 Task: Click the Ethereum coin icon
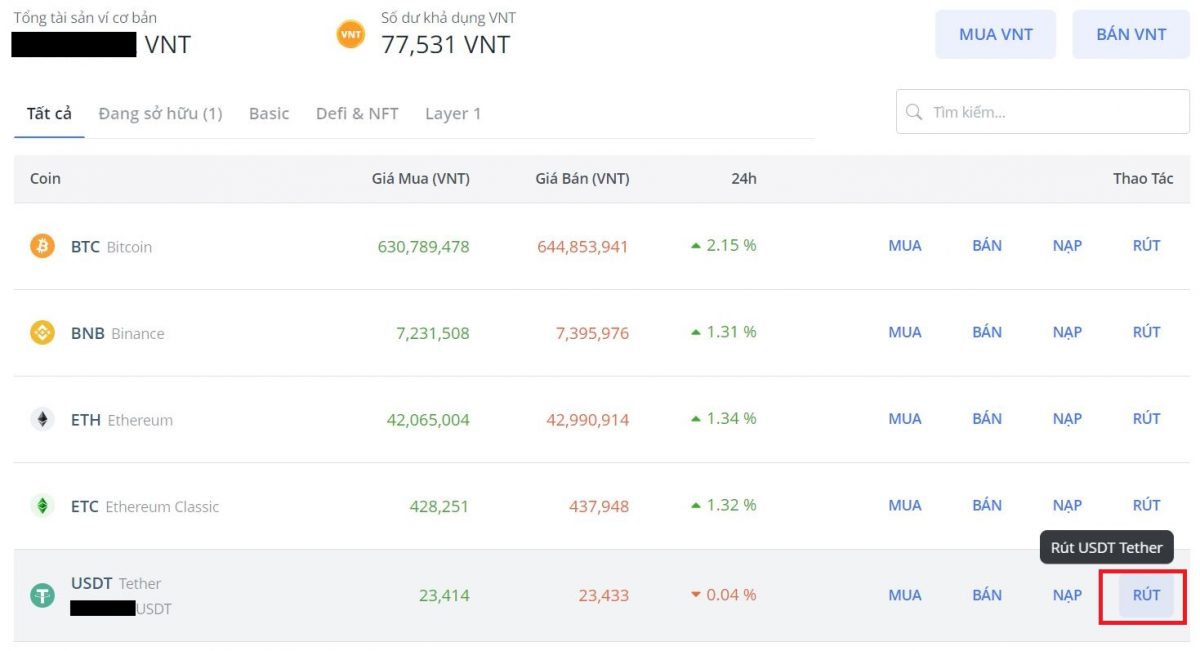tap(42, 420)
